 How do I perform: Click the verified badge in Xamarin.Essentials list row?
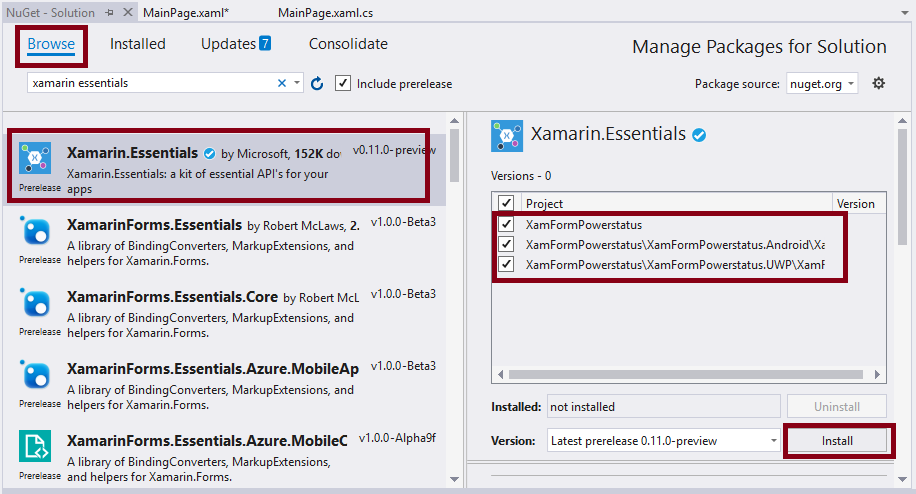(209, 154)
